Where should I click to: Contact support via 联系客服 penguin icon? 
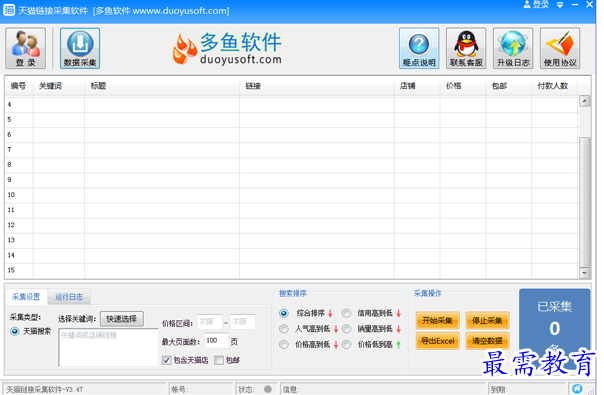pyautogui.click(x=466, y=48)
